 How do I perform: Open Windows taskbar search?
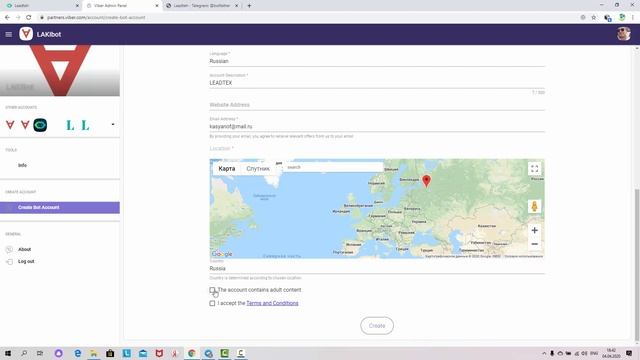(x=24, y=353)
